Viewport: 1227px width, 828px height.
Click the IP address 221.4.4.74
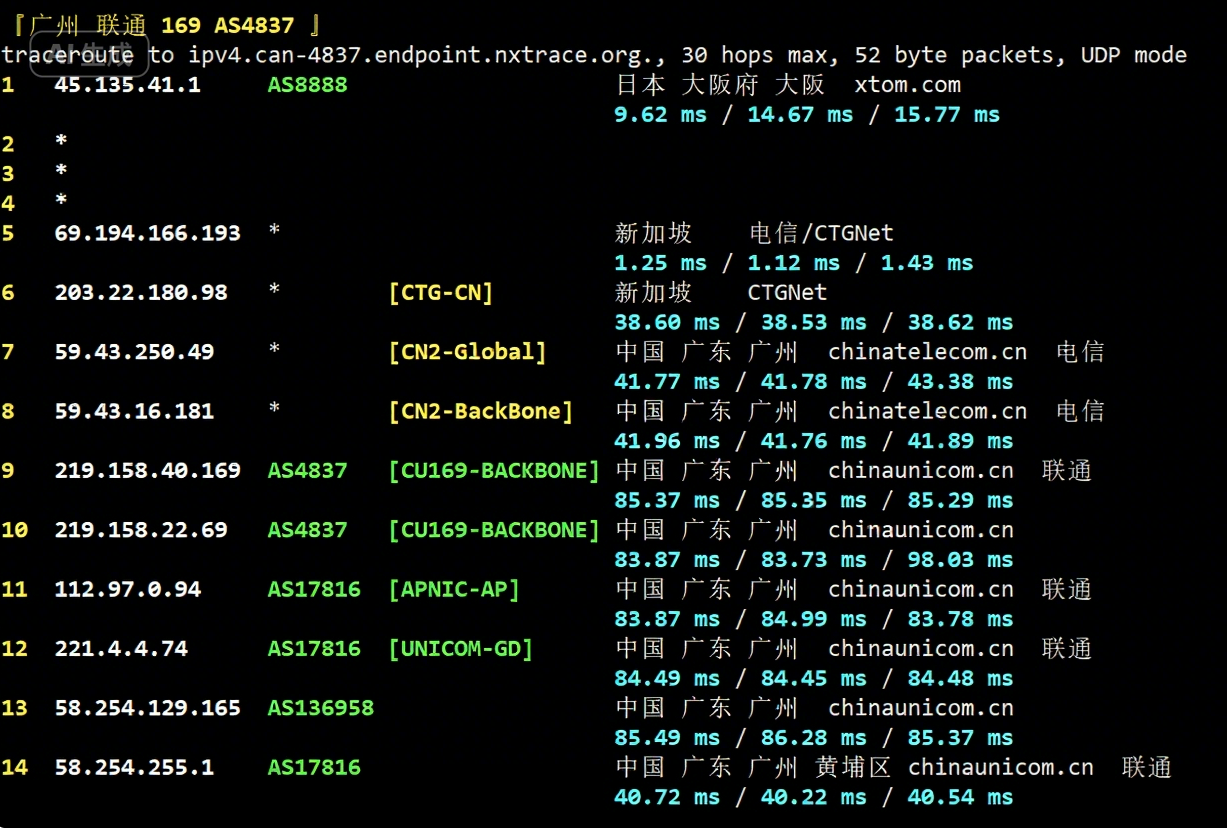[121, 648]
